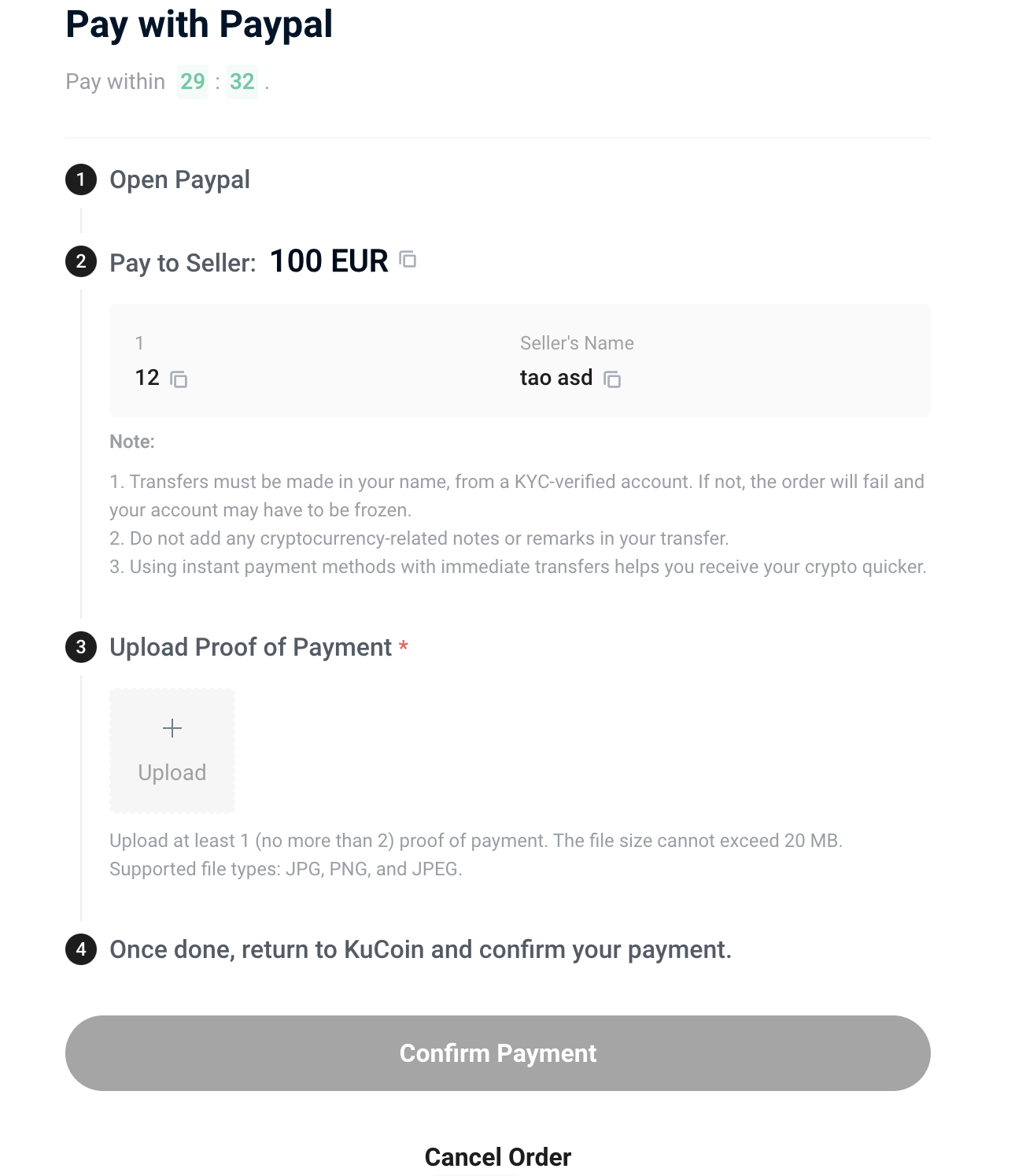Copy seller name tao asd
The image size is (1026, 1176).
click(x=612, y=379)
